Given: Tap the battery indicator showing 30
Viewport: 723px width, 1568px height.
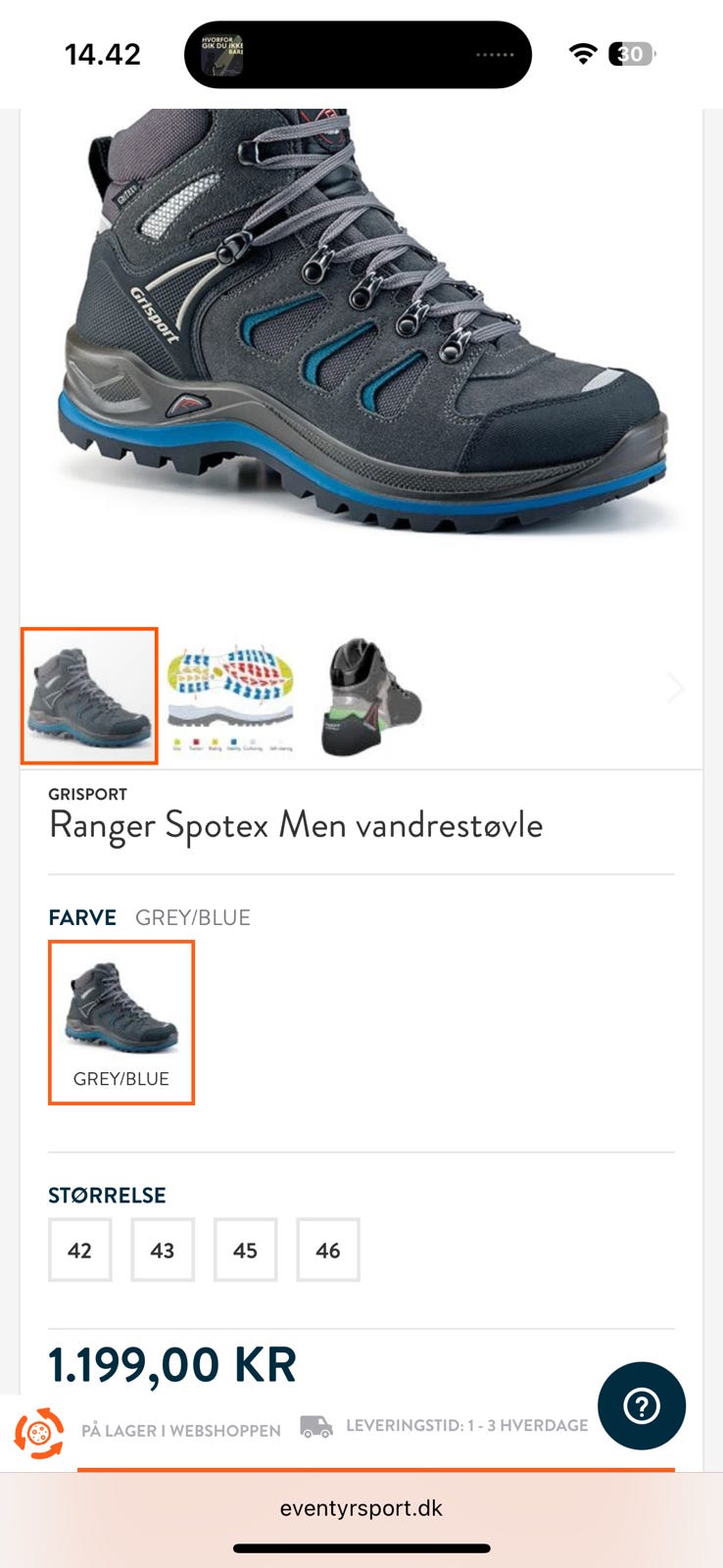Looking at the screenshot, I should pyautogui.click(x=632, y=54).
